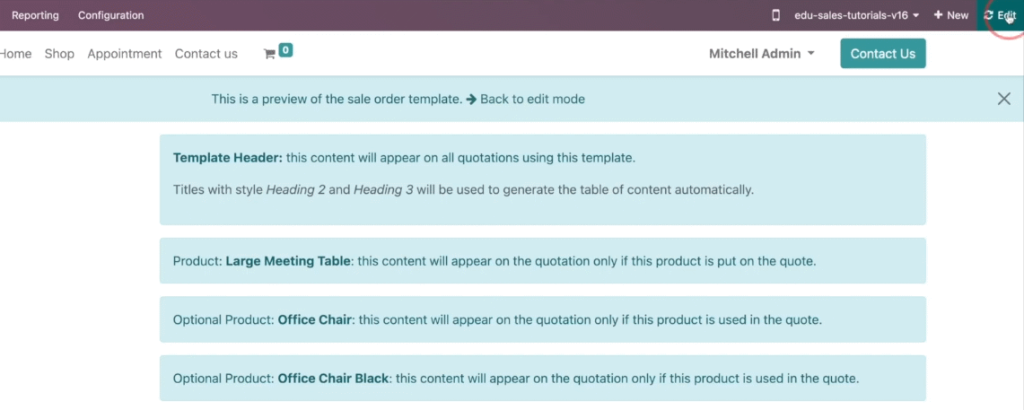Open the Mitchell Admin user dropdown

click(761, 54)
